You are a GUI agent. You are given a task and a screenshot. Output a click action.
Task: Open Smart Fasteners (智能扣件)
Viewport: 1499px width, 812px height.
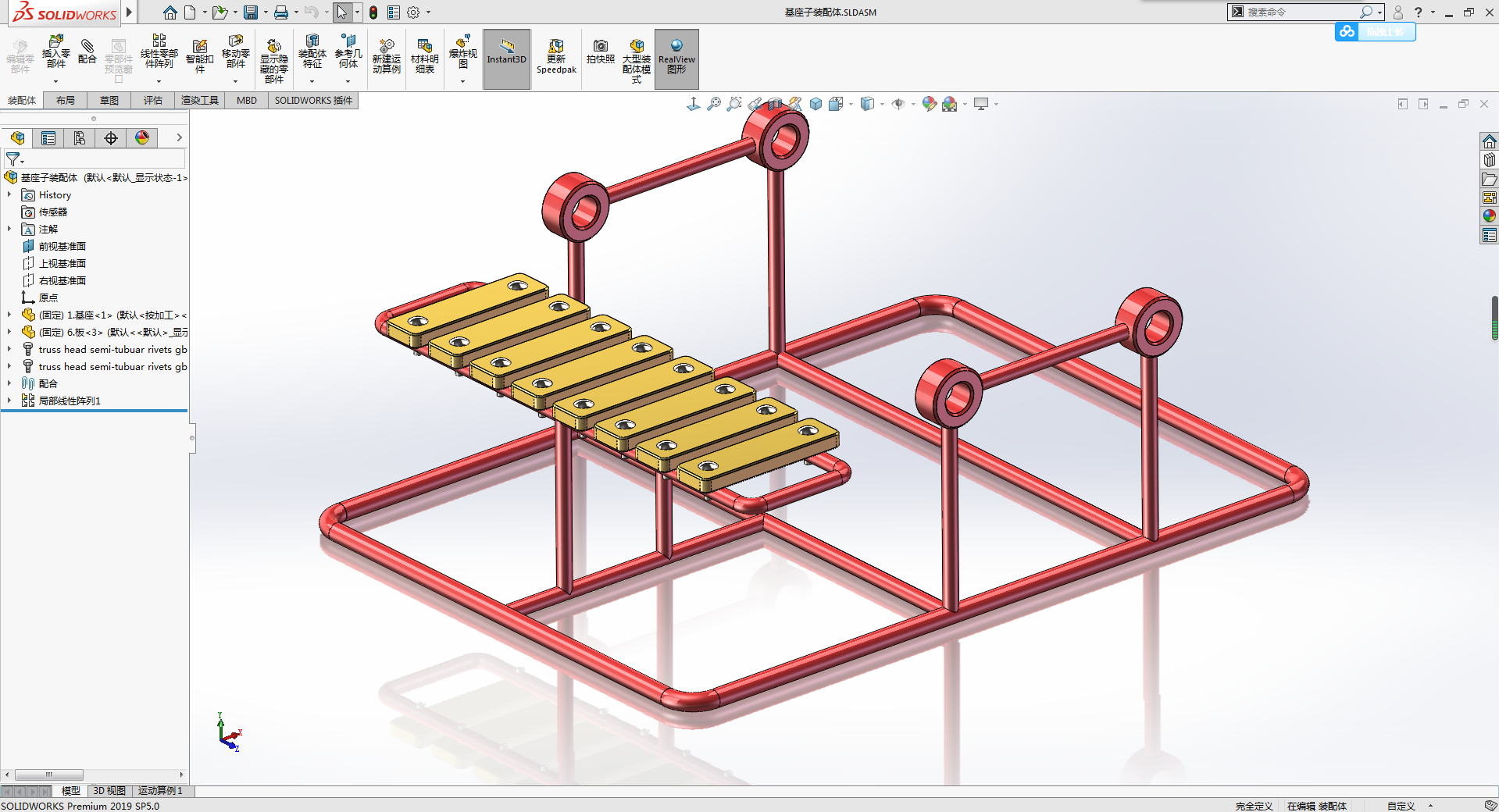point(199,56)
